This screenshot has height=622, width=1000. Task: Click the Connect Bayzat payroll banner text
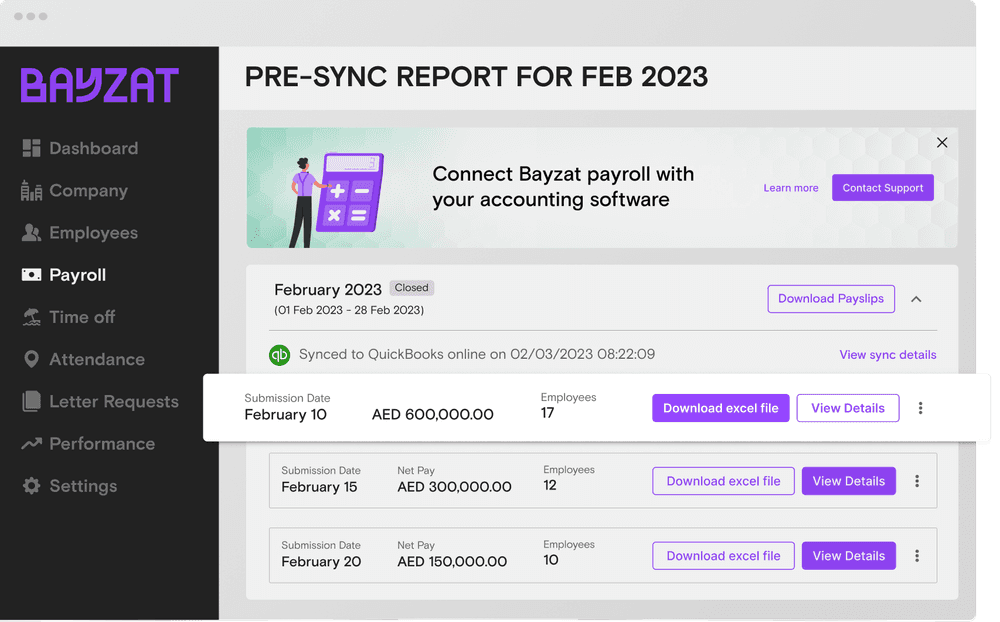coord(563,187)
